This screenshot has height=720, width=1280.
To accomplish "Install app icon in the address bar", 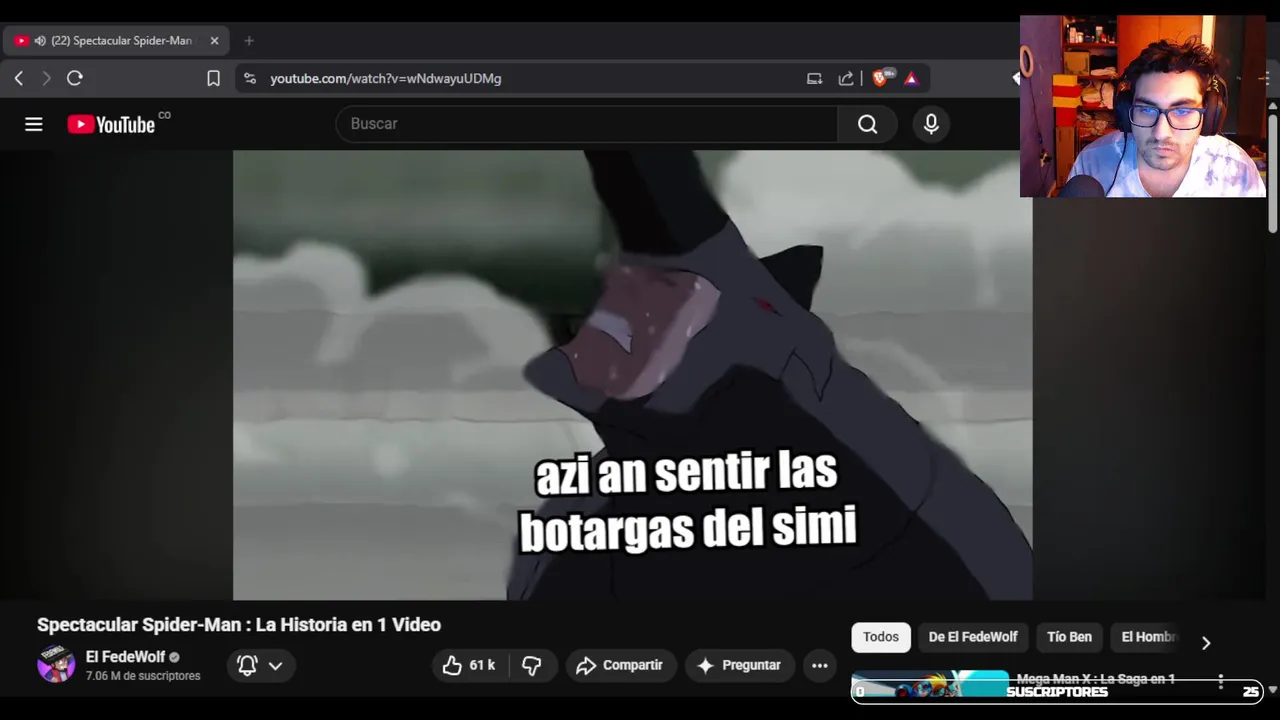I will click(814, 78).
